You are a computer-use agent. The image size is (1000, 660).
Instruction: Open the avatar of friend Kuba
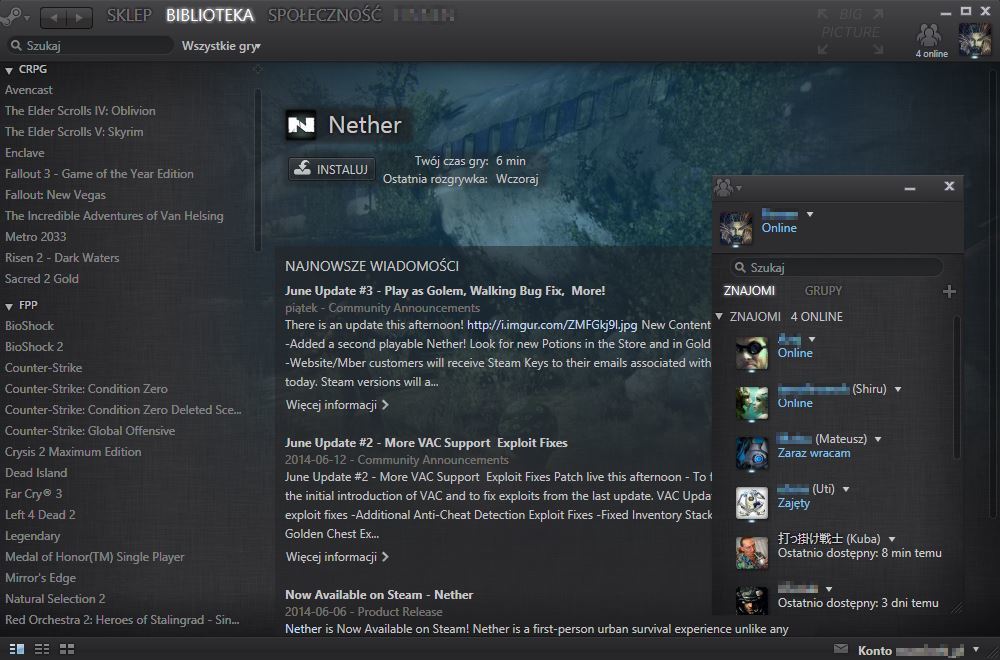tap(752, 553)
